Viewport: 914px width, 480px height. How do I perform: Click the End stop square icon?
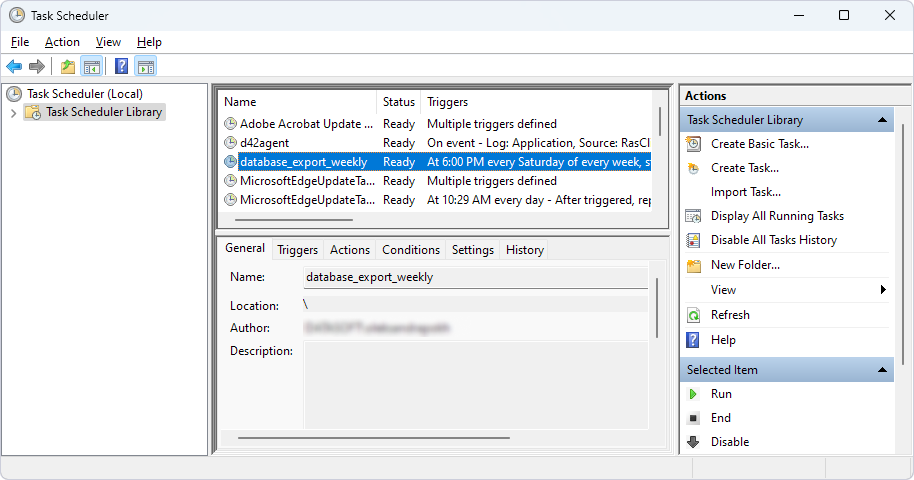(693, 418)
